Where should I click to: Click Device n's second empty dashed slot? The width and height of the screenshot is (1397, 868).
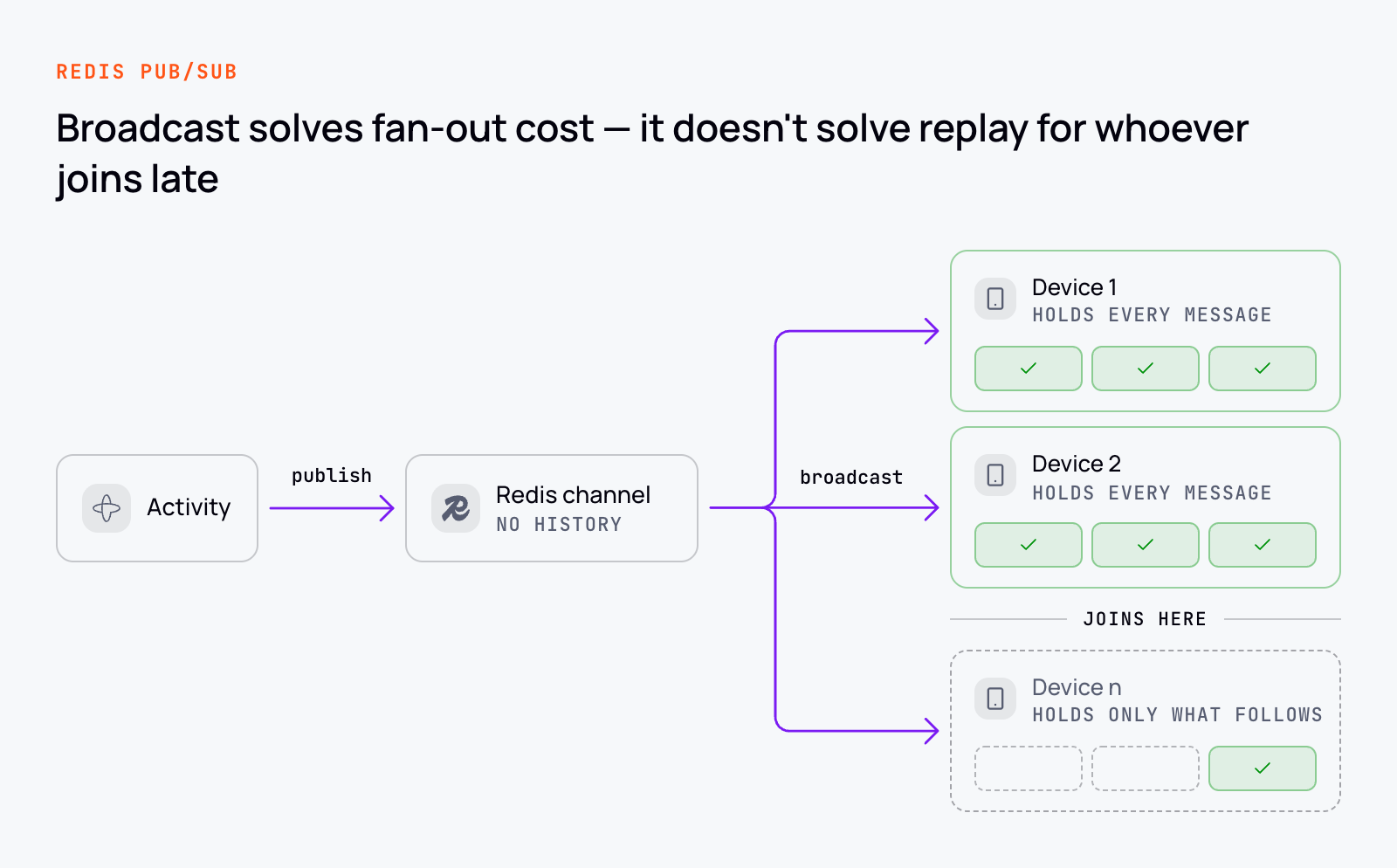click(x=1146, y=768)
